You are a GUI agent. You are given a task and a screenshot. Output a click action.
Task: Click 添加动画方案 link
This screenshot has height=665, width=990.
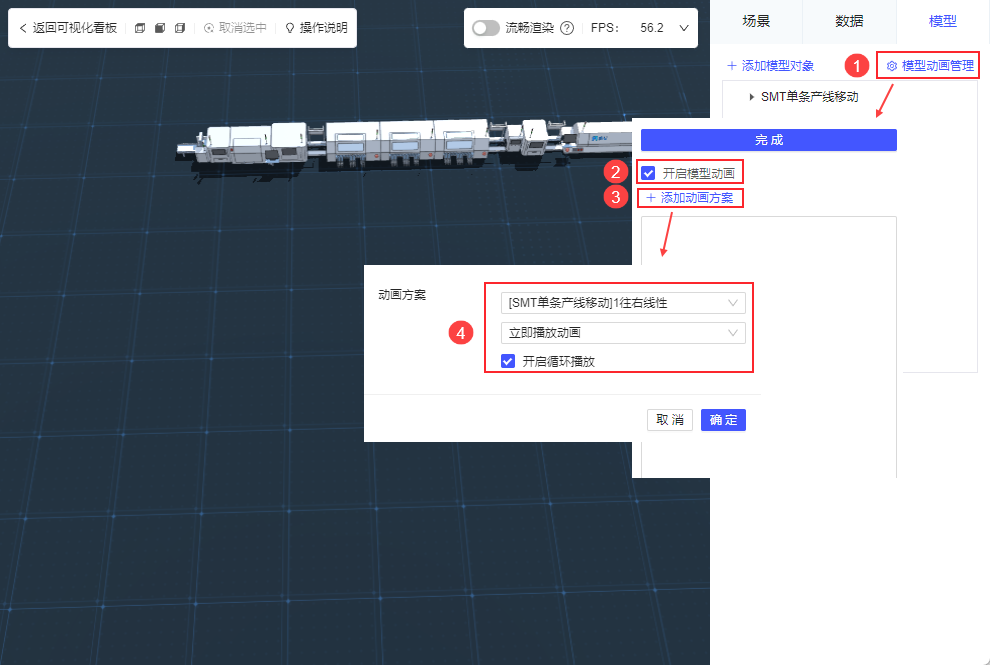(x=689, y=198)
